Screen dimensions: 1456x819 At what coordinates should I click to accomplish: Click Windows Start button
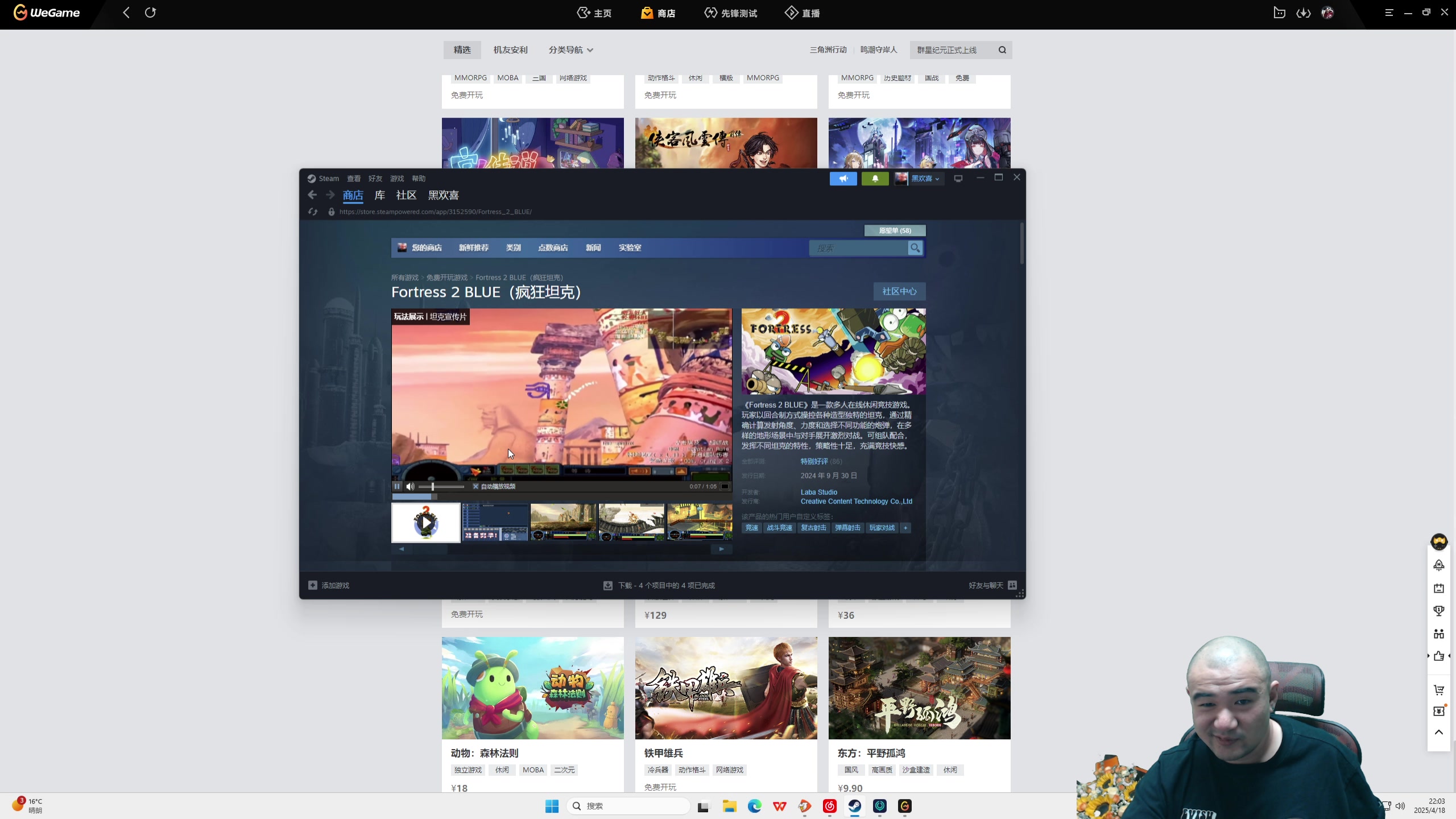(x=552, y=806)
